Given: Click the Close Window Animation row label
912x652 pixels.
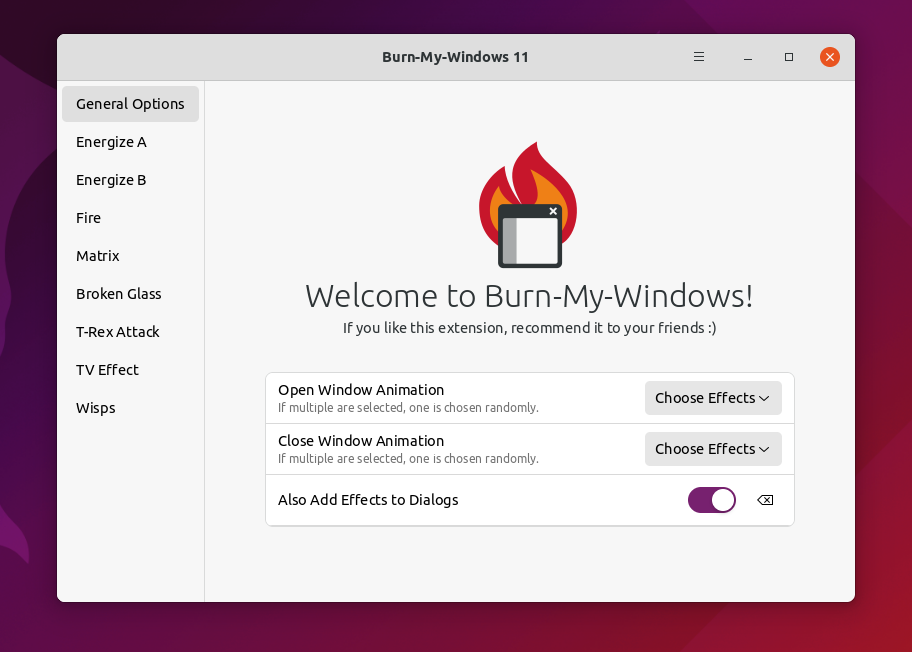Looking at the screenshot, I should click(361, 441).
